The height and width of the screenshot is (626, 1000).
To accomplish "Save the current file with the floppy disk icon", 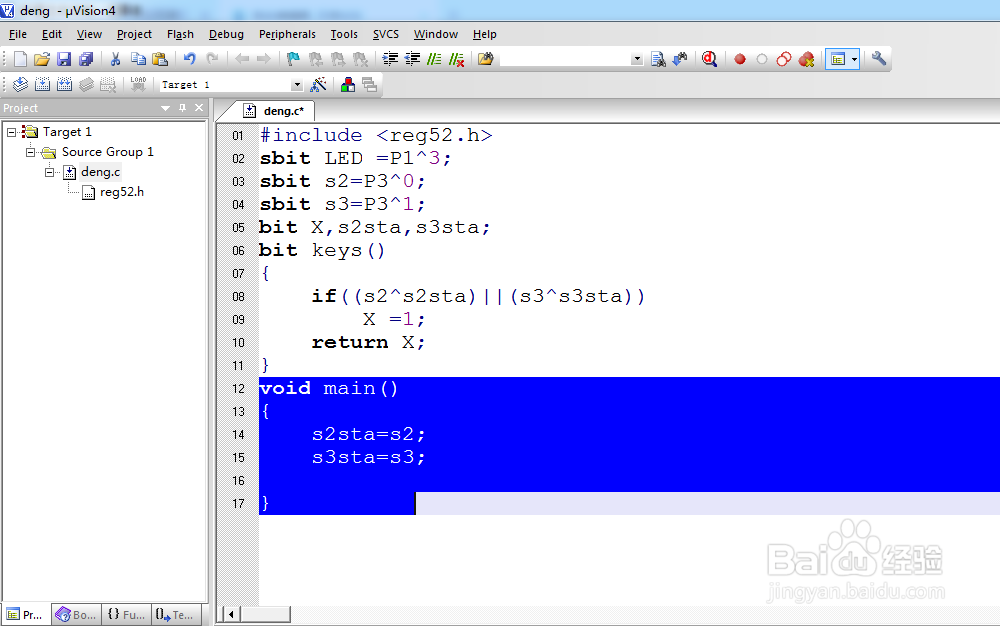I will click(x=64, y=59).
